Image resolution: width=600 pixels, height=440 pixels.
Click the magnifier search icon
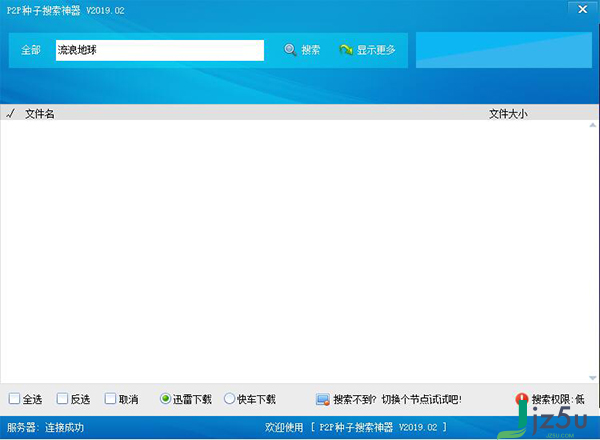pyautogui.click(x=290, y=50)
